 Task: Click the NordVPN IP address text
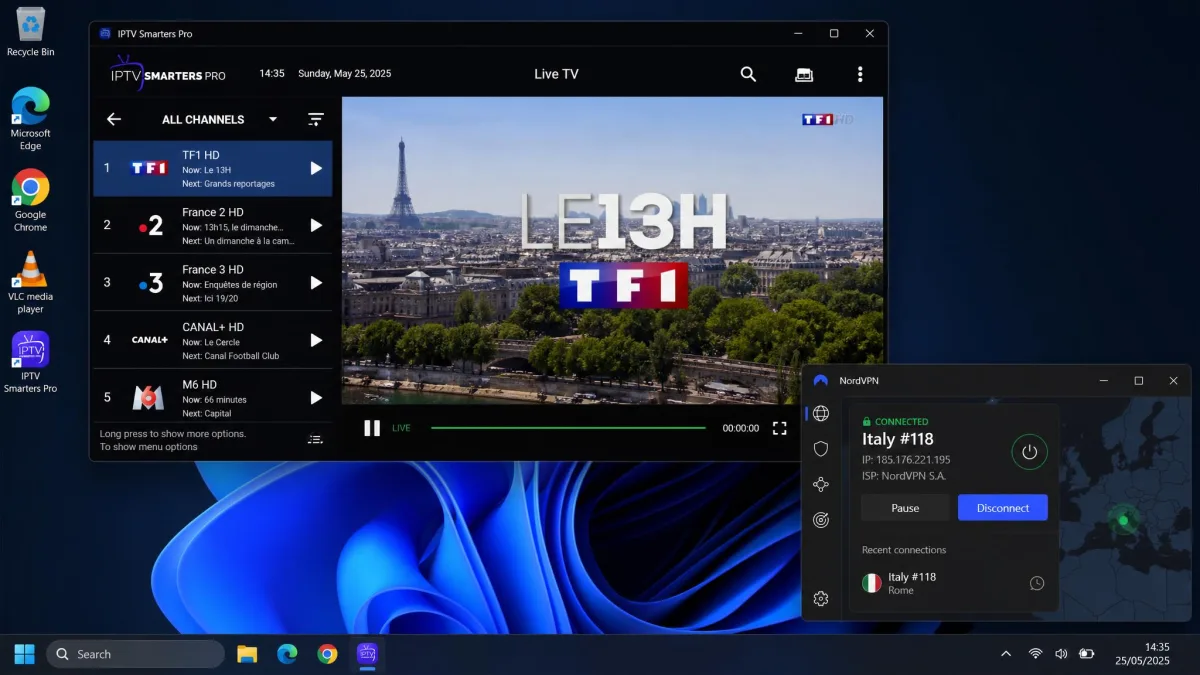[x=906, y=460]
